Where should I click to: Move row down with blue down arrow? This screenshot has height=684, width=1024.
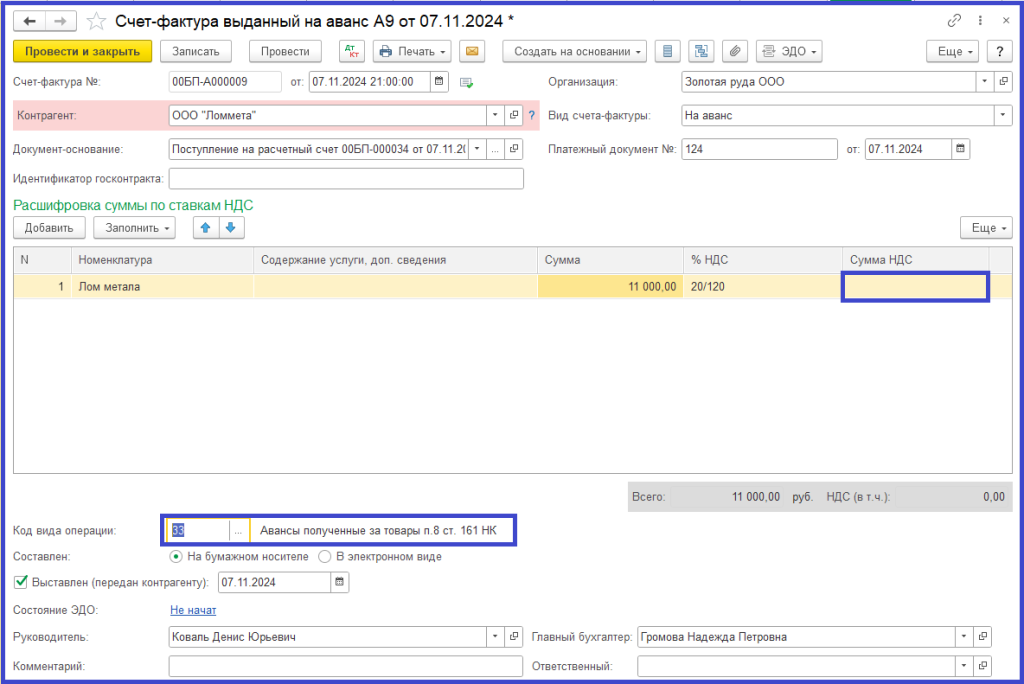(231, 228)
